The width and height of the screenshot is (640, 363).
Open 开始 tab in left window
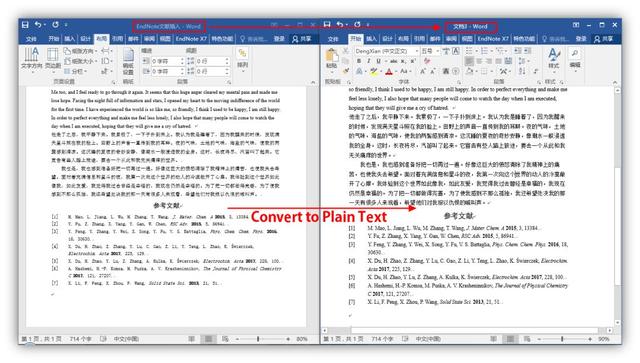pos(53,39)
